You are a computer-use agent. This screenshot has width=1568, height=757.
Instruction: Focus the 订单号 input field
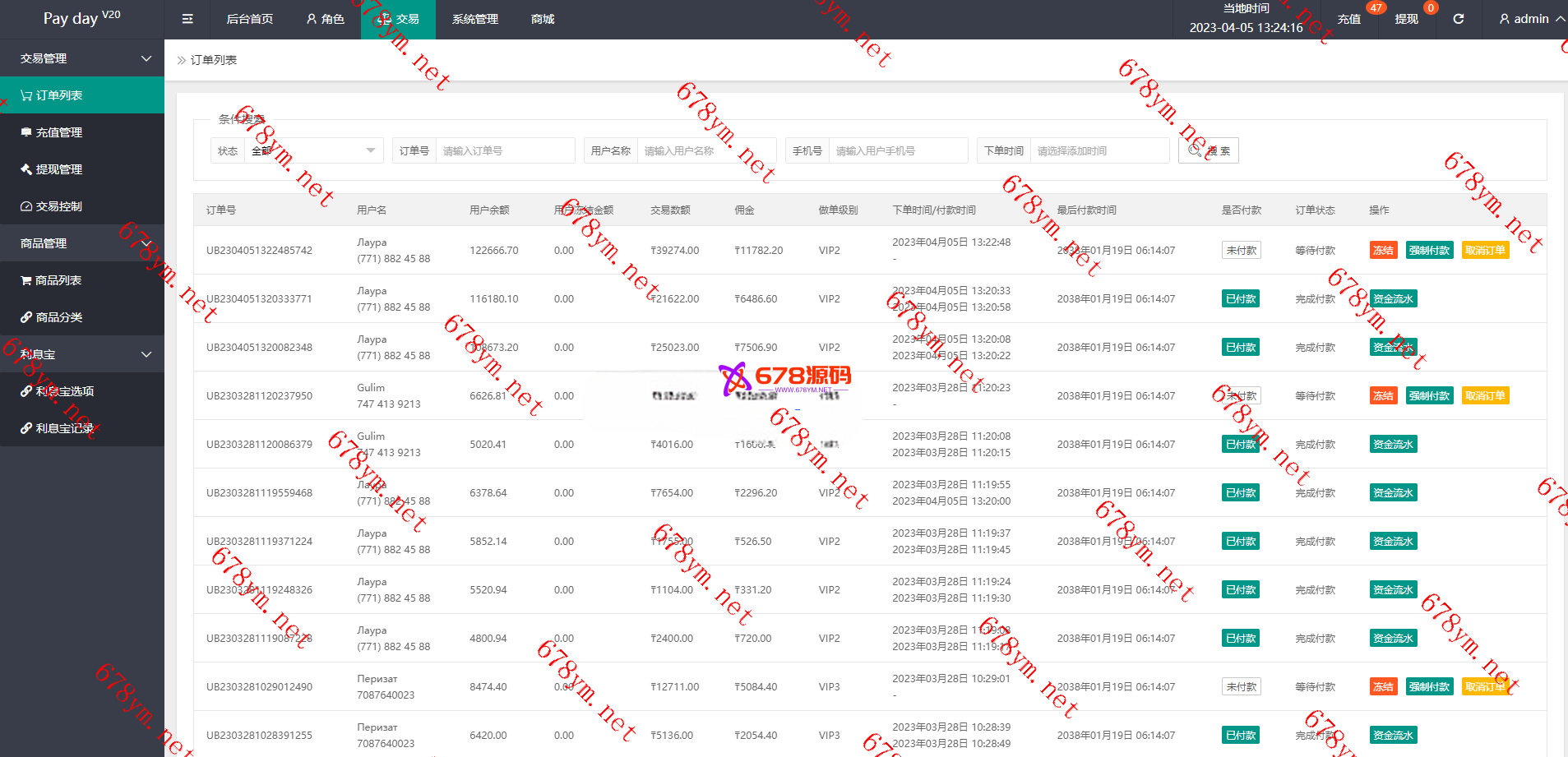(505, 150)
